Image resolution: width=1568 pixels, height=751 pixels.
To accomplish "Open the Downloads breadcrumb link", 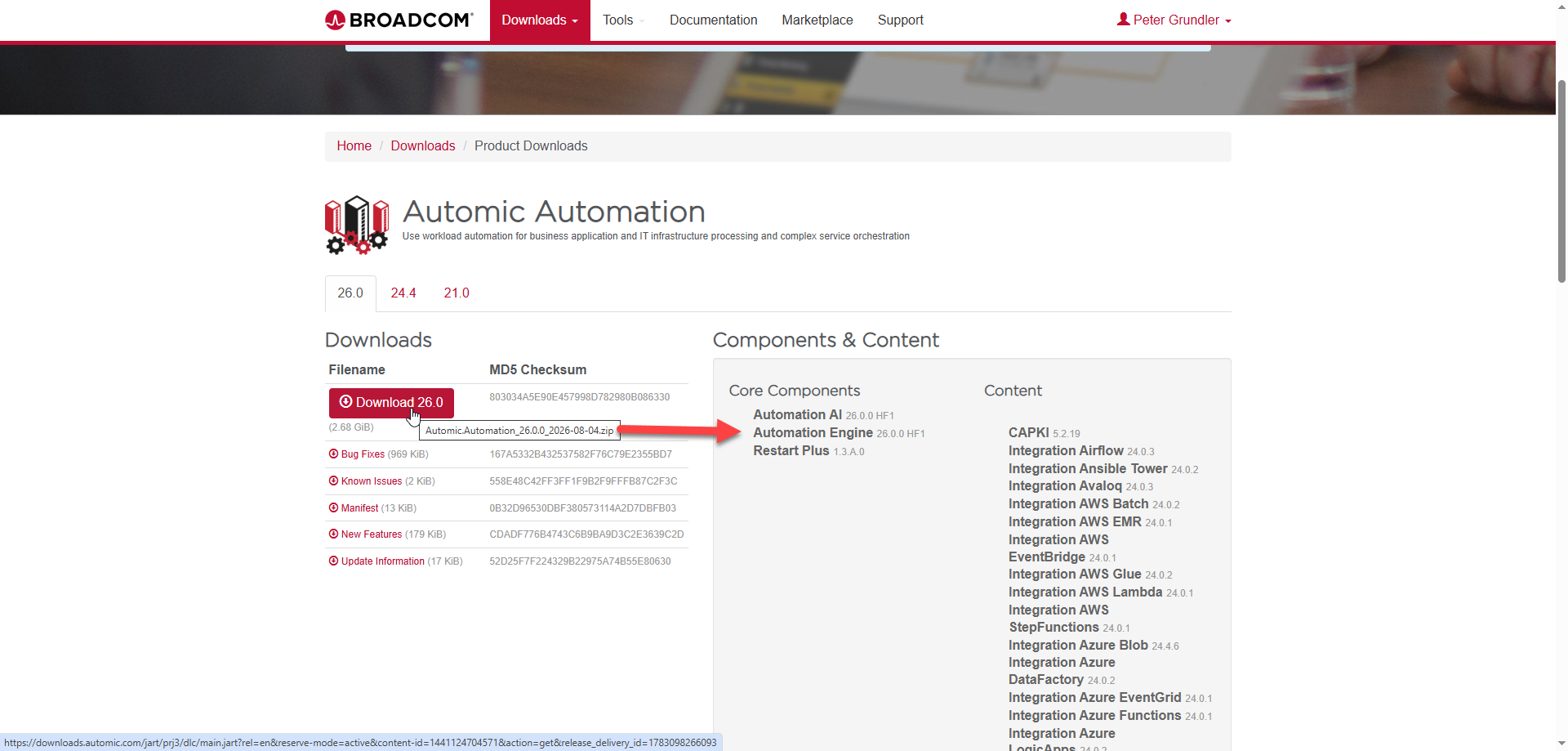I will (x=423, y=145).
